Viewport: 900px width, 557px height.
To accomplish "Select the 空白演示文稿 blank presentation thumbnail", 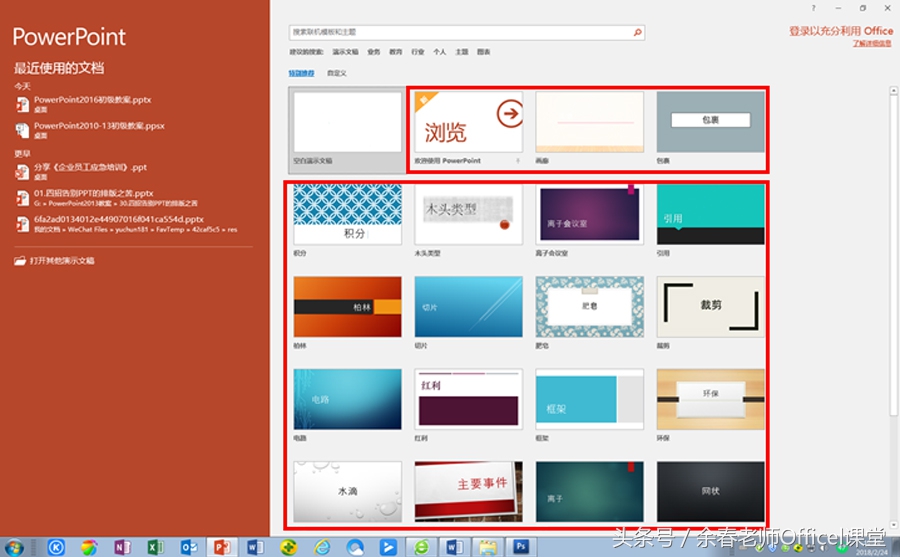I will [347, 122].
